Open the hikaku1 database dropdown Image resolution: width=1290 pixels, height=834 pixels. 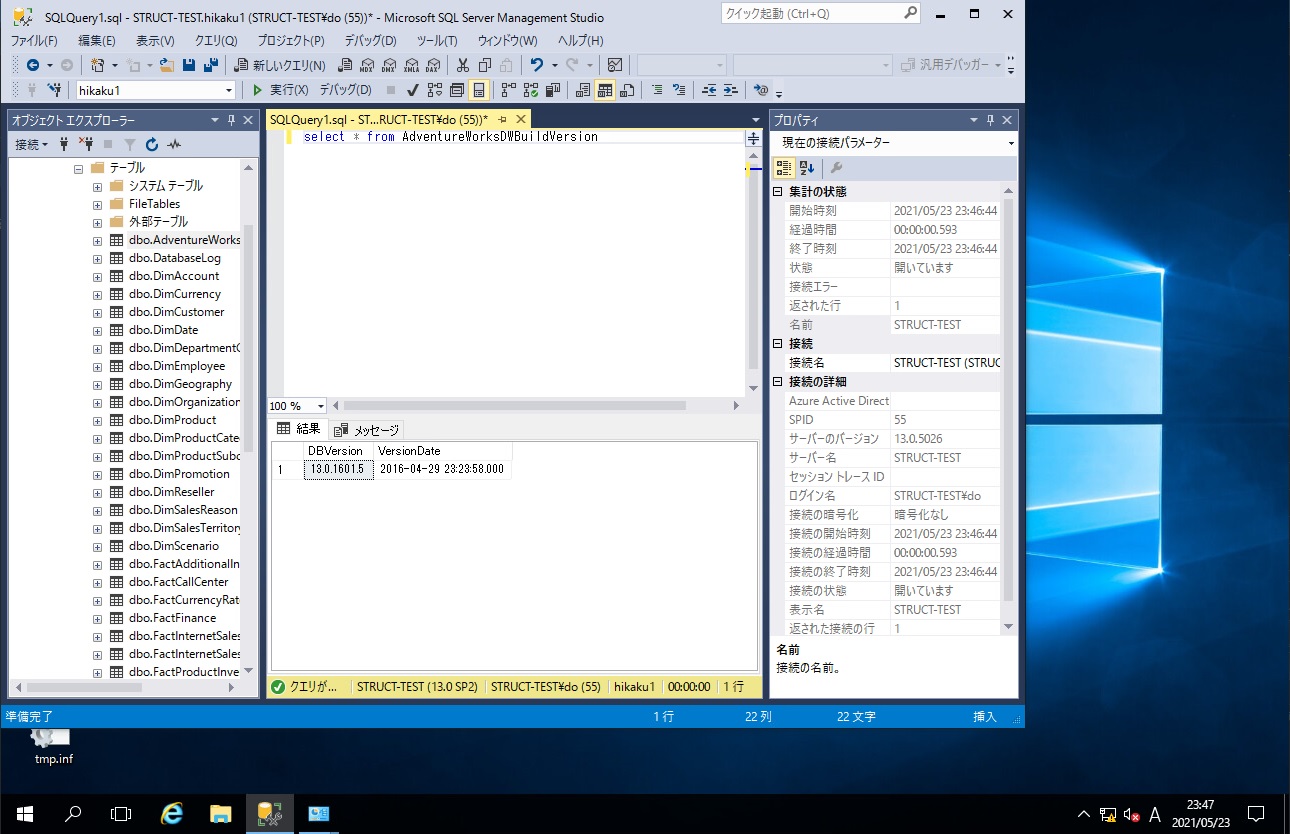click(x=227, y=89)
